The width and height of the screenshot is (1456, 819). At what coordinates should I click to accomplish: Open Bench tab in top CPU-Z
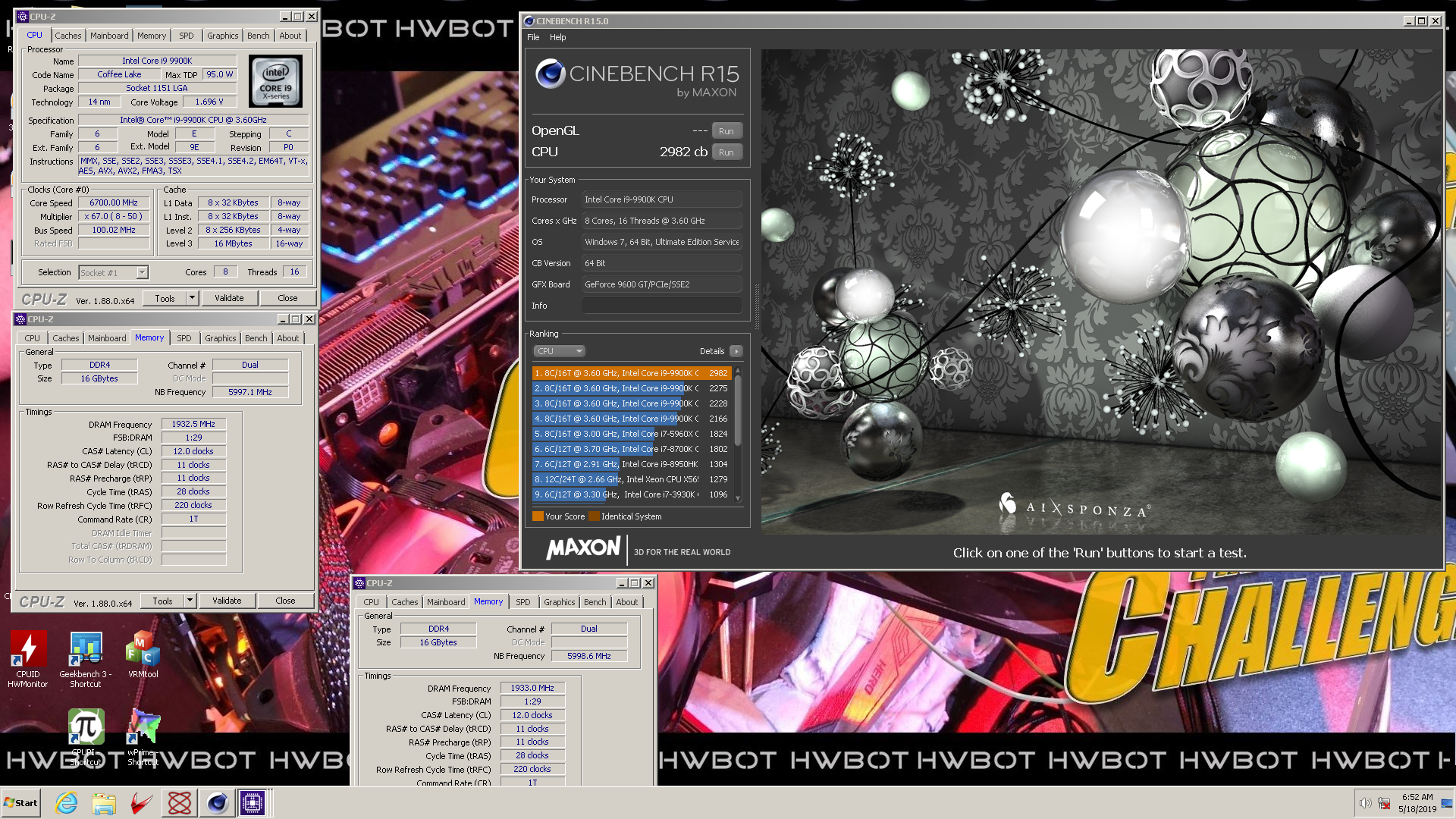pyautogui.click(x=259, y=36)
